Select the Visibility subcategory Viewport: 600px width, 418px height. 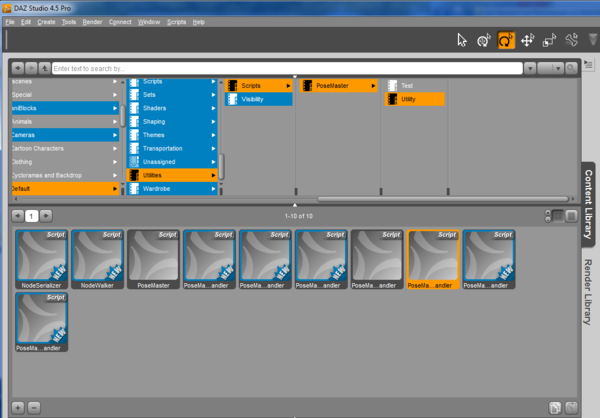click(259, 99)
